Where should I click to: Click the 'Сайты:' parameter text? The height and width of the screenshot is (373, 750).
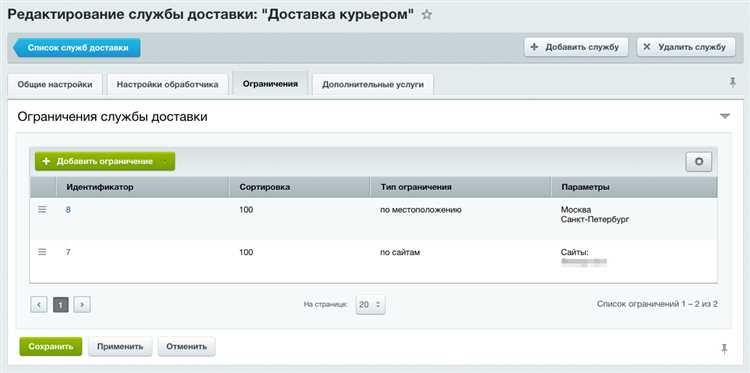click(574, 252)
